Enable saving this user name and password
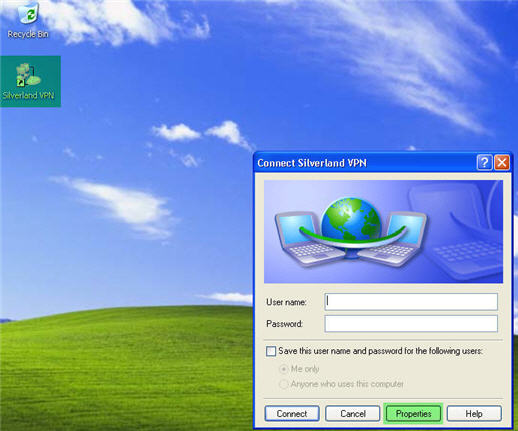This screenshot has width=518, height=431. [271, 351]
